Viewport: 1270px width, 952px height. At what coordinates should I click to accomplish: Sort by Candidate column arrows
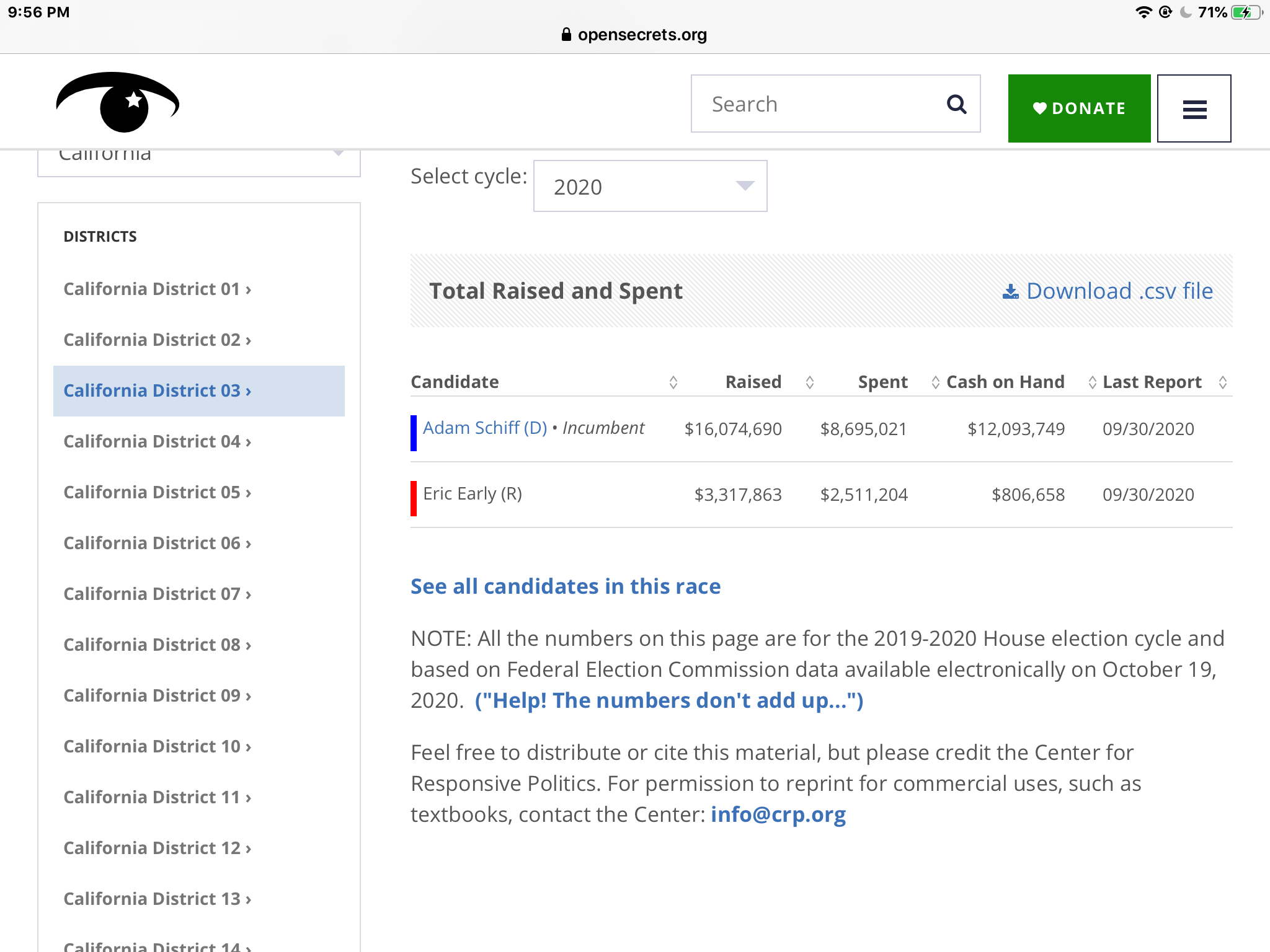point(673,382)
